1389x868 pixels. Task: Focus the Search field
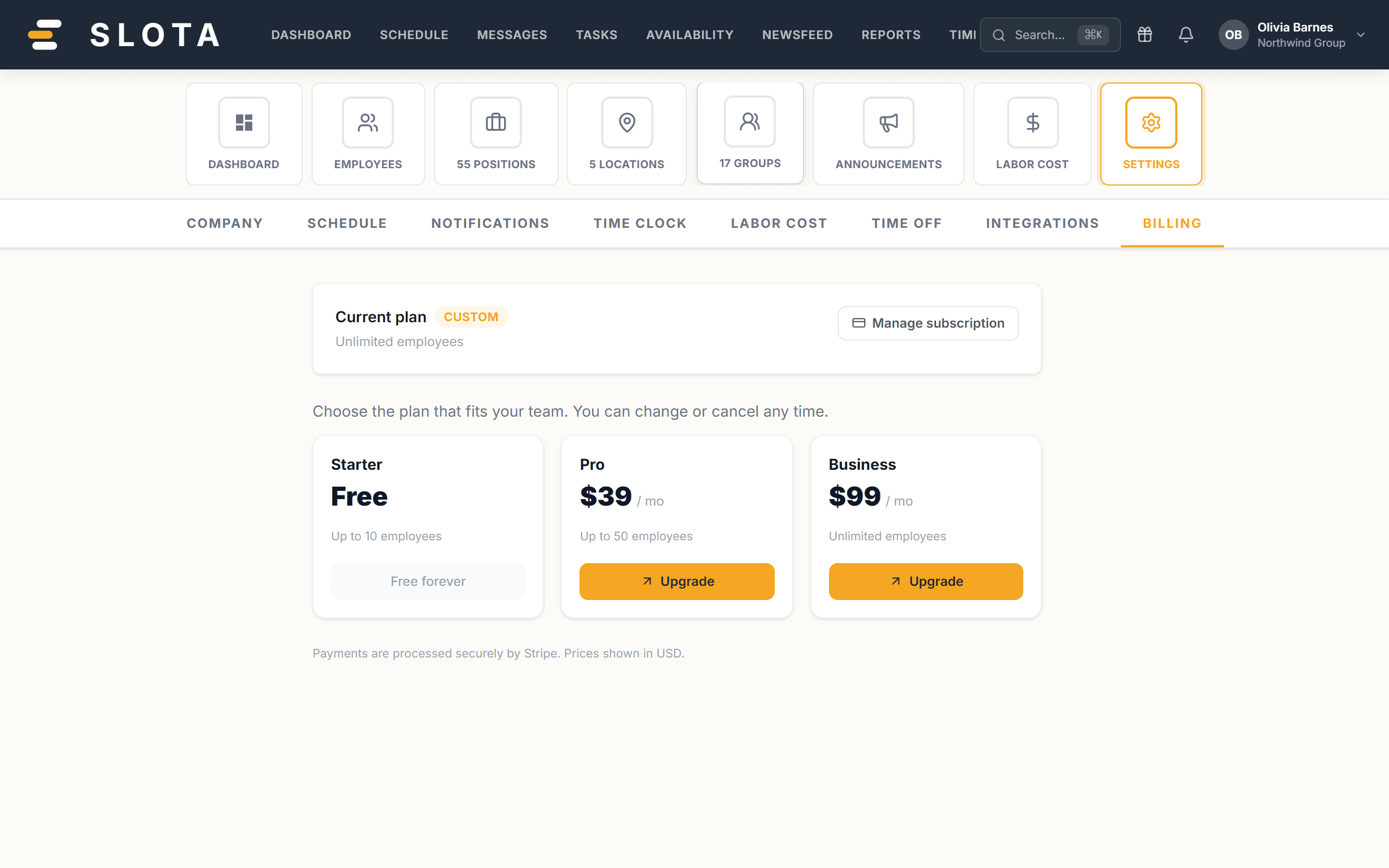[1050, 34]
